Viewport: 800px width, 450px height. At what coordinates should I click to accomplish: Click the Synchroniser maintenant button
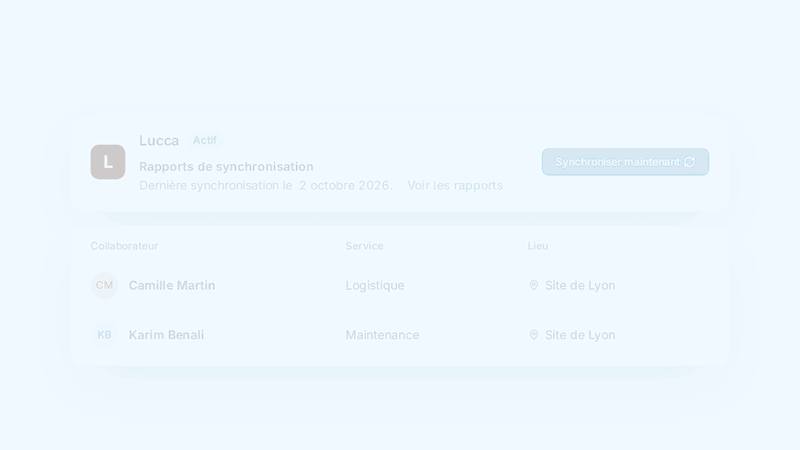[x=625, y=162]
